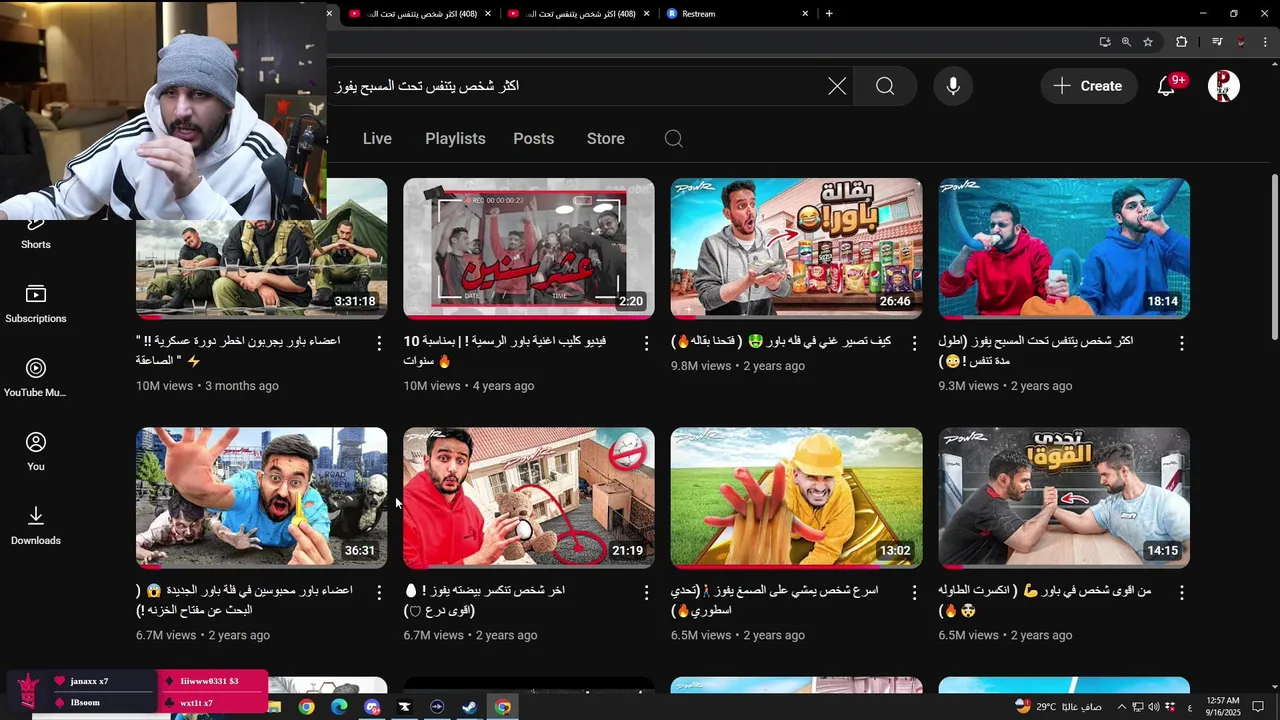Play the 36:31 zombie video thumbnail
Viewport: 1280px width, 720px height.
[261, 498]
